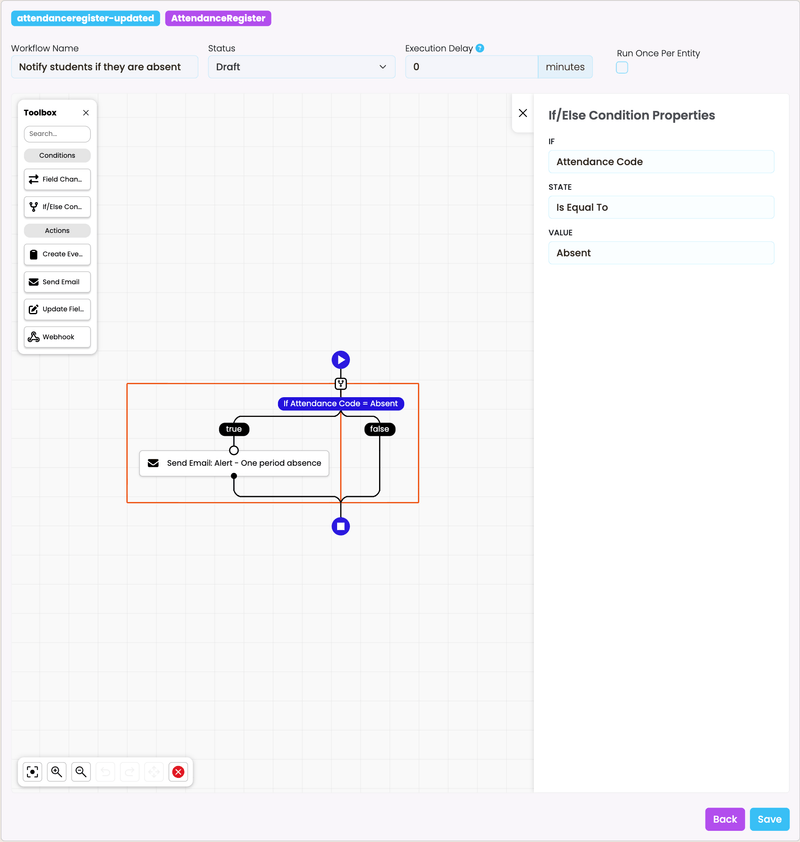Click the attendanceregister-updated tag

point(85,18)
